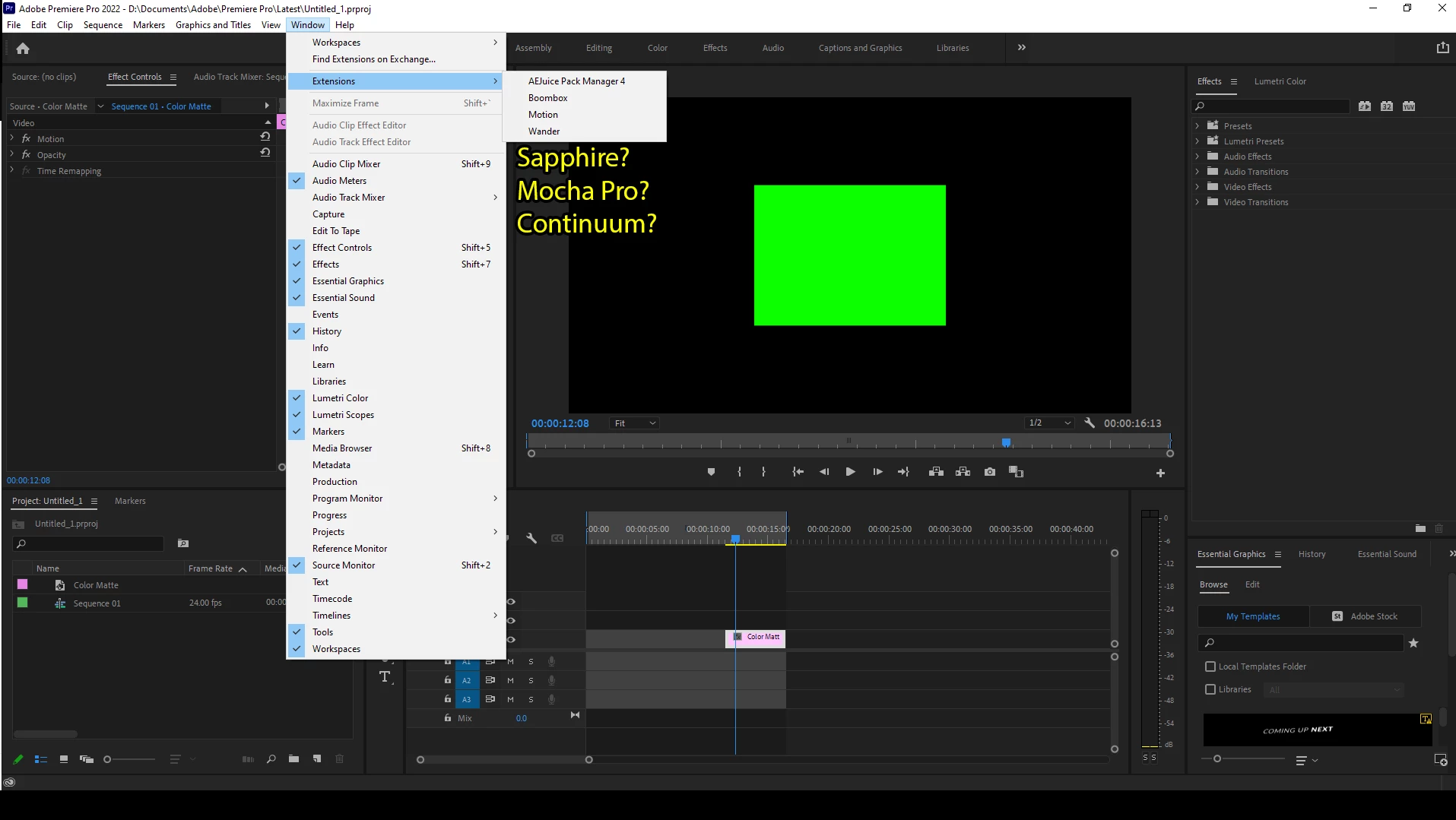Expand Audio Effects folder

coord(1197,157)
